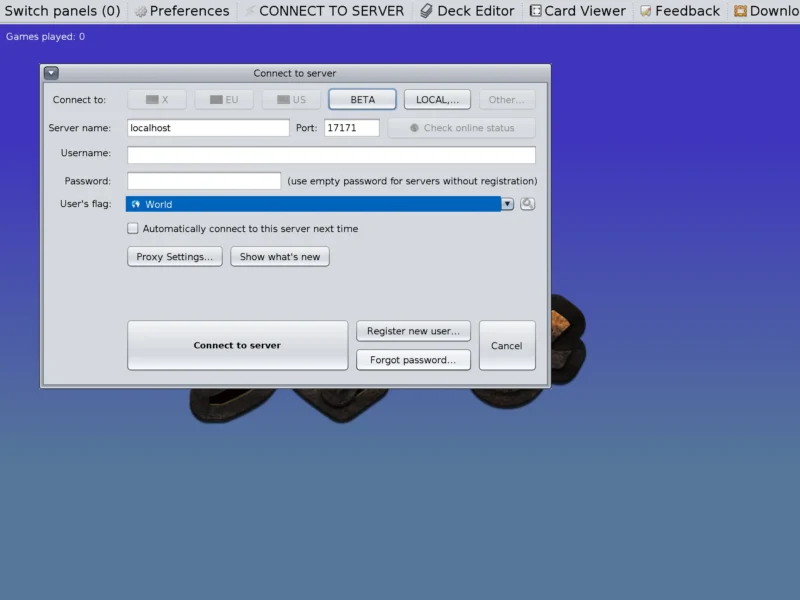The height and width of the screenshot is (600, 800).
Task: Choose the BETA server preset
Action: coord(362,99)
